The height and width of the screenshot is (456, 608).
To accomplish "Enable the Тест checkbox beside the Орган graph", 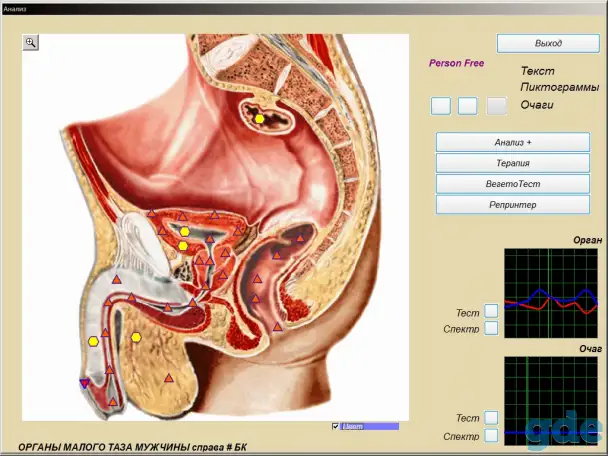I will pyautogui.click(x=491, y=311).
